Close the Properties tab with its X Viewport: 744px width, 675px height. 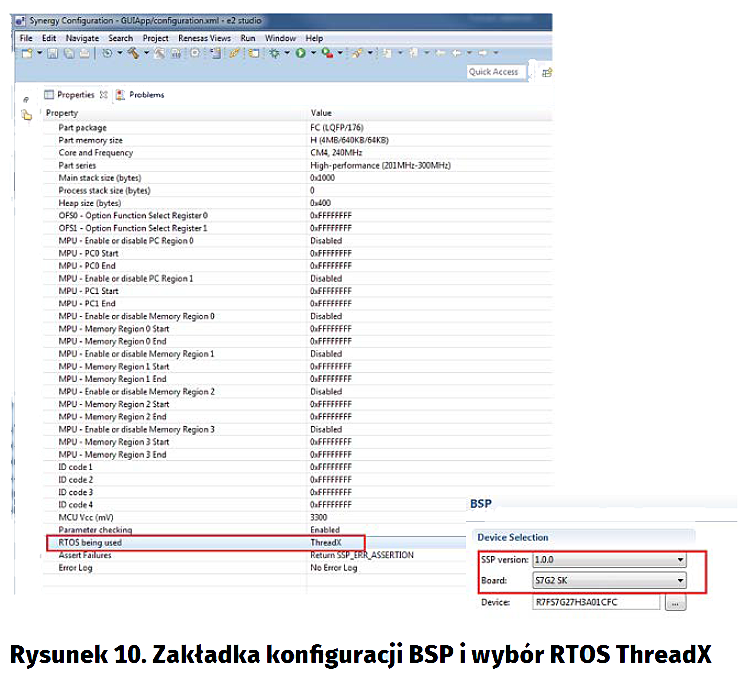point(104,95)
